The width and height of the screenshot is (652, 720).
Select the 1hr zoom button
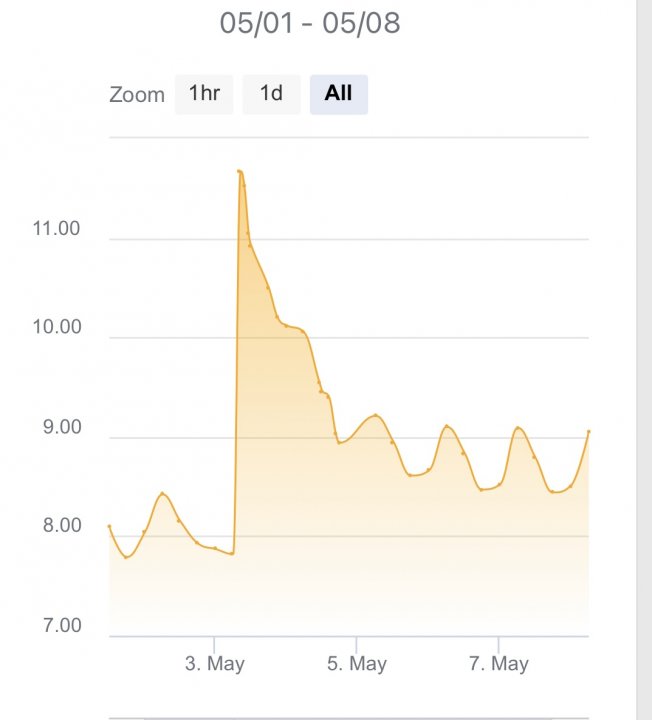coord(204,94)
